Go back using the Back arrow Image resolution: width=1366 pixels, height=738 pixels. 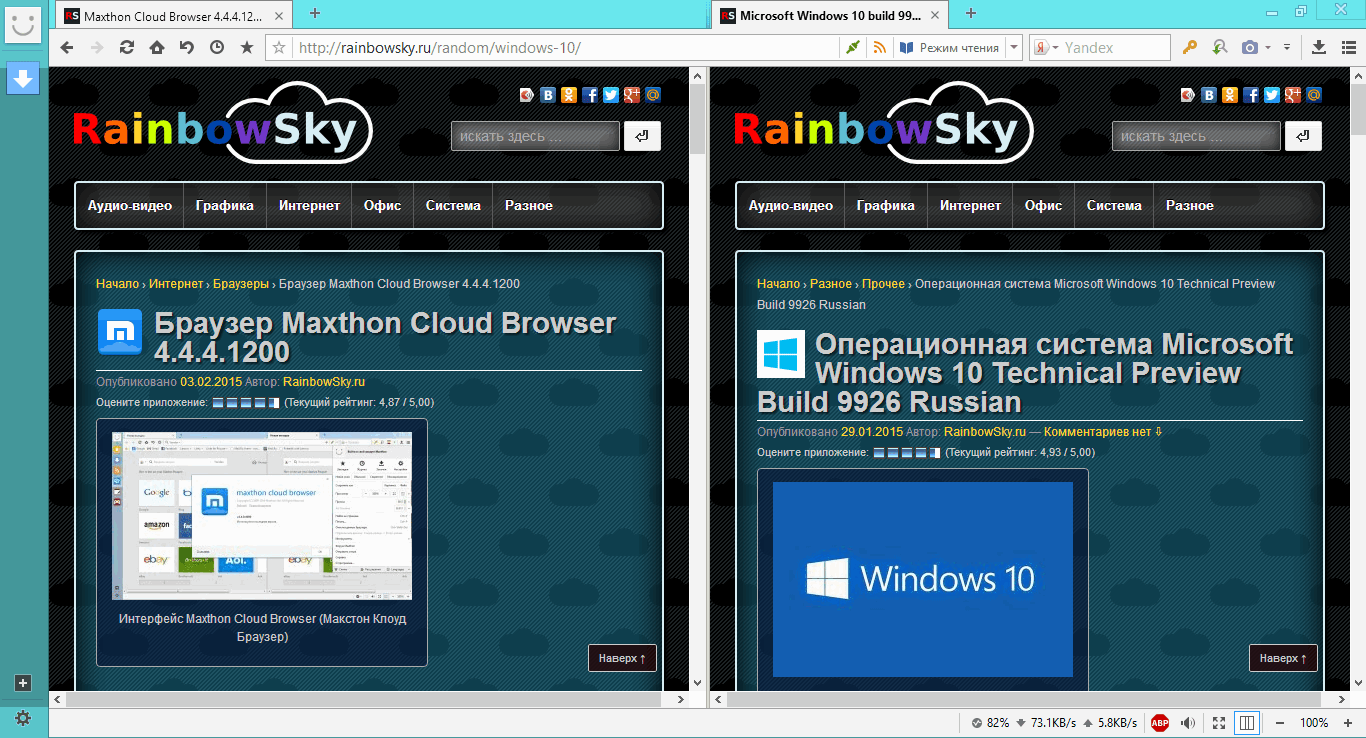pyautogui.click(x=67, y=47)
